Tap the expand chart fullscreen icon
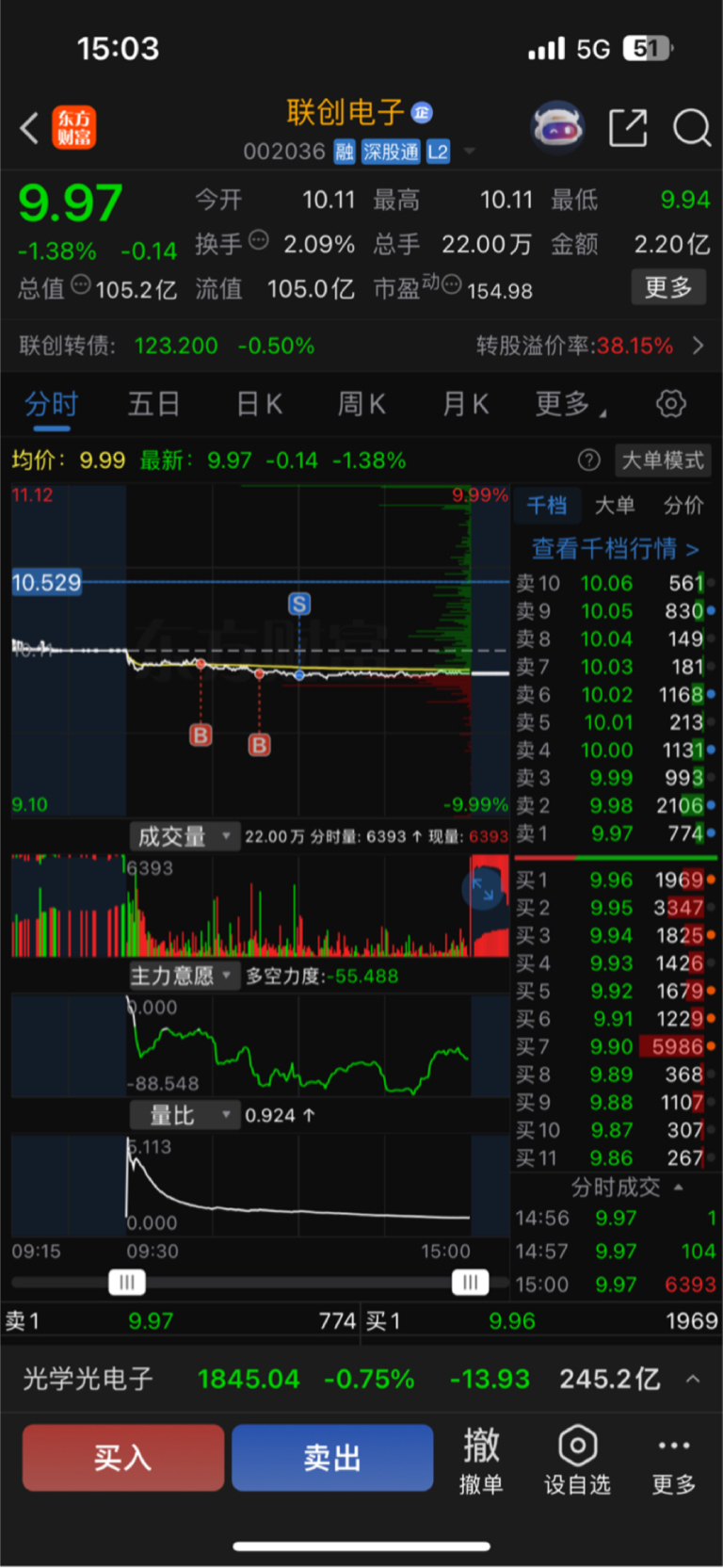723x1568 pixels. (x=484, y=888)
